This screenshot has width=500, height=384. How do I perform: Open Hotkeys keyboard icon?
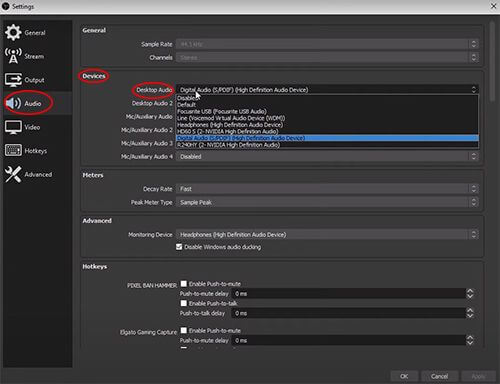pos(13,150)
